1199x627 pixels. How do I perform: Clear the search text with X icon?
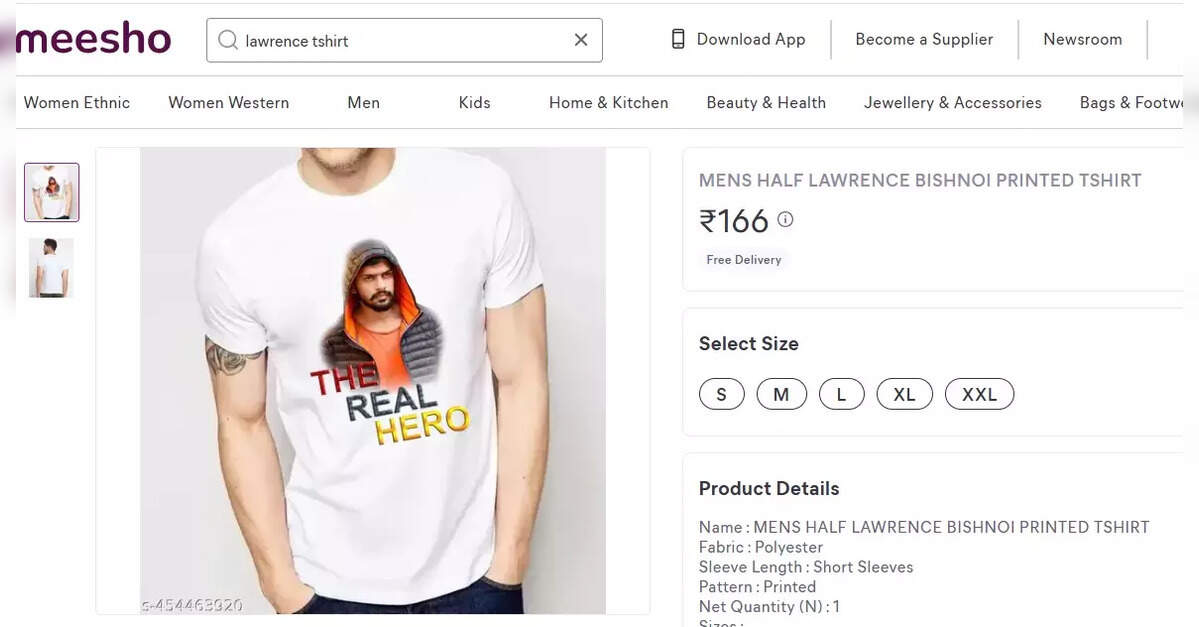coord(581,40)
